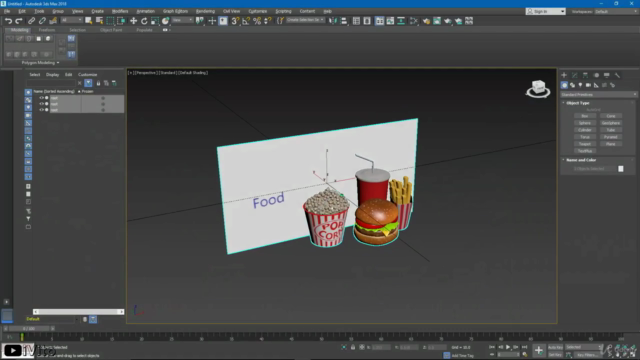Click the Select and Place icon

coord(165,21)
